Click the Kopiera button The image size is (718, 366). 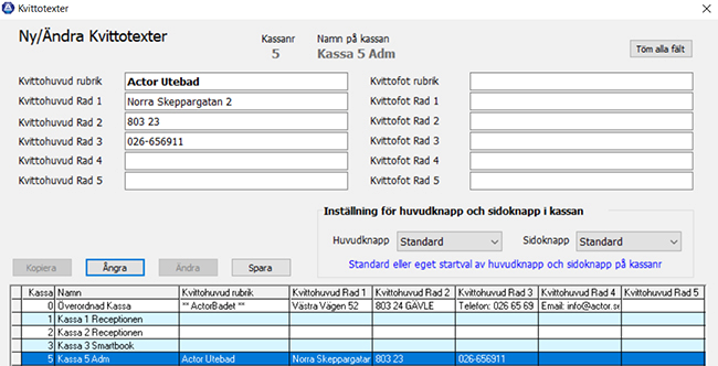(42, 268)
